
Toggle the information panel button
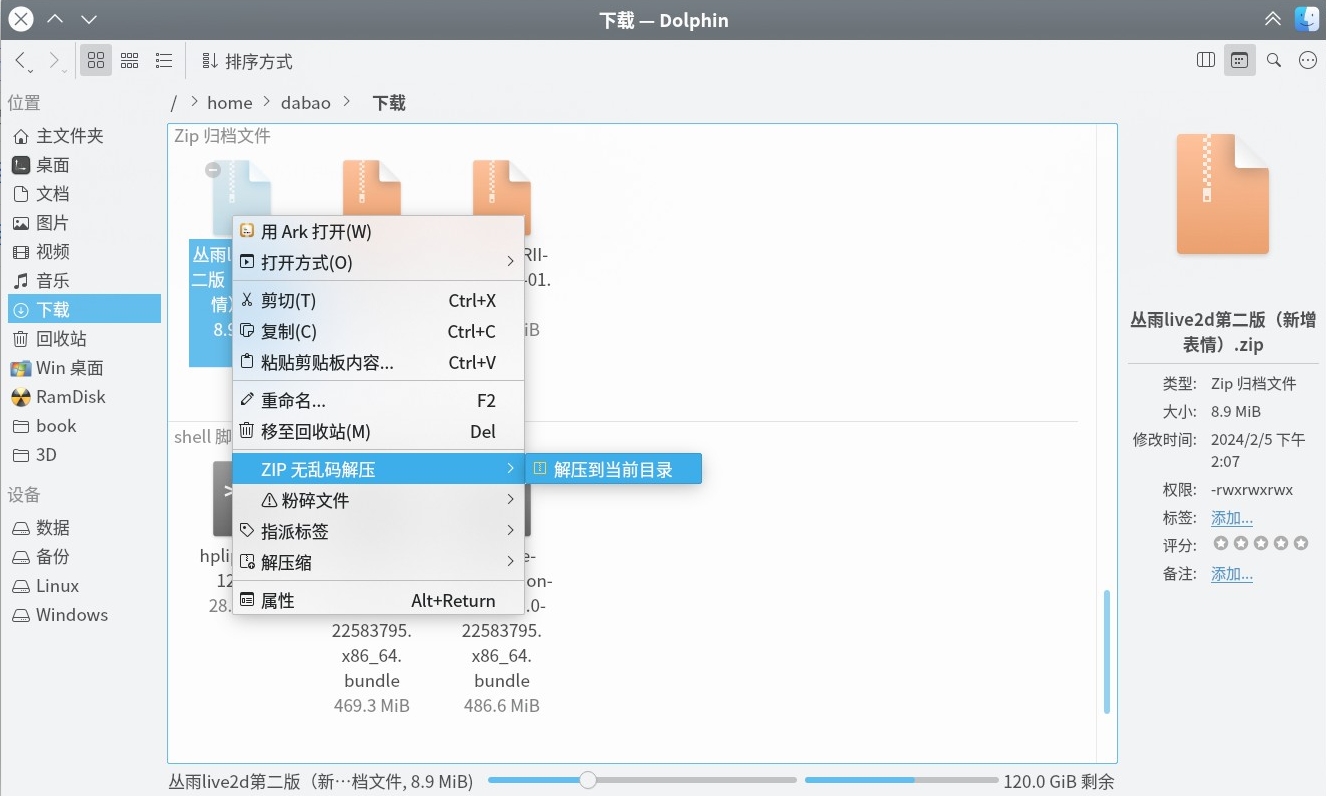pos(1240,60)
